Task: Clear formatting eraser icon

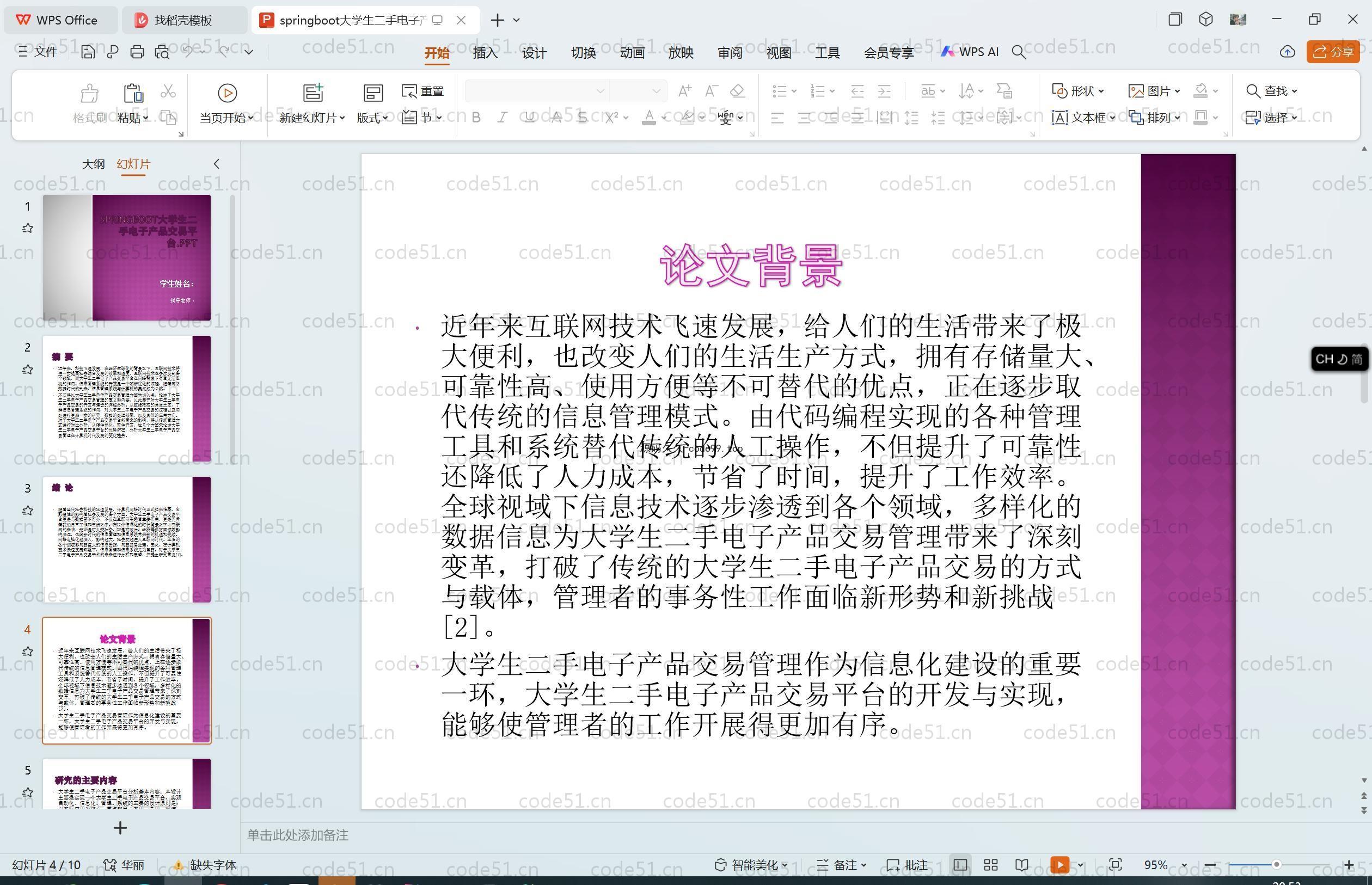Action: click(x=737, y=91)
